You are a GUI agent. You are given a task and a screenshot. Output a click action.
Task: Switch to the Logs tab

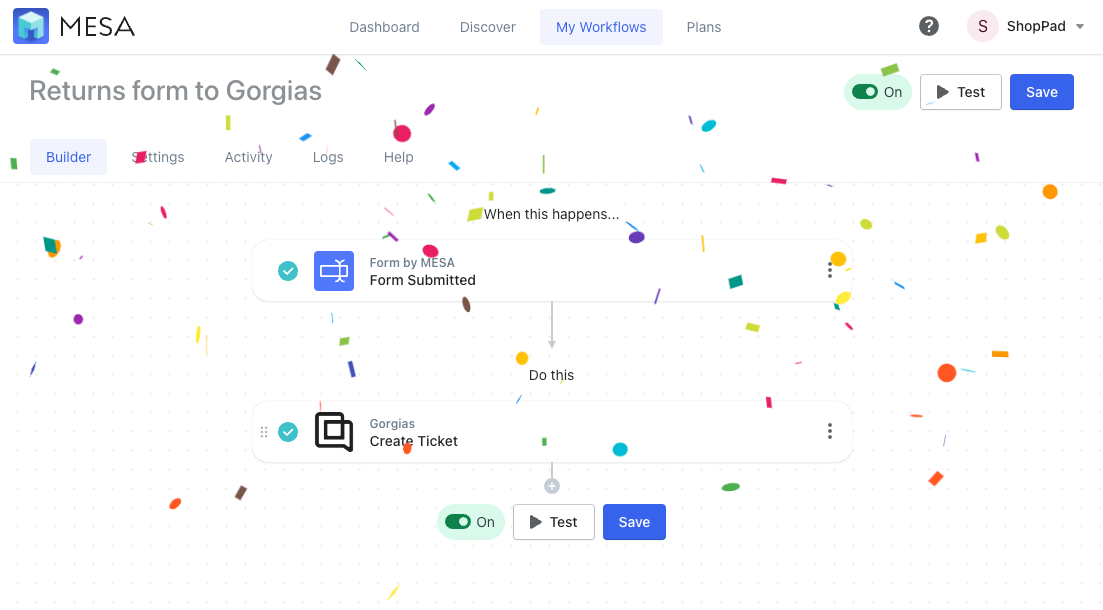click(x=328, y=157)
